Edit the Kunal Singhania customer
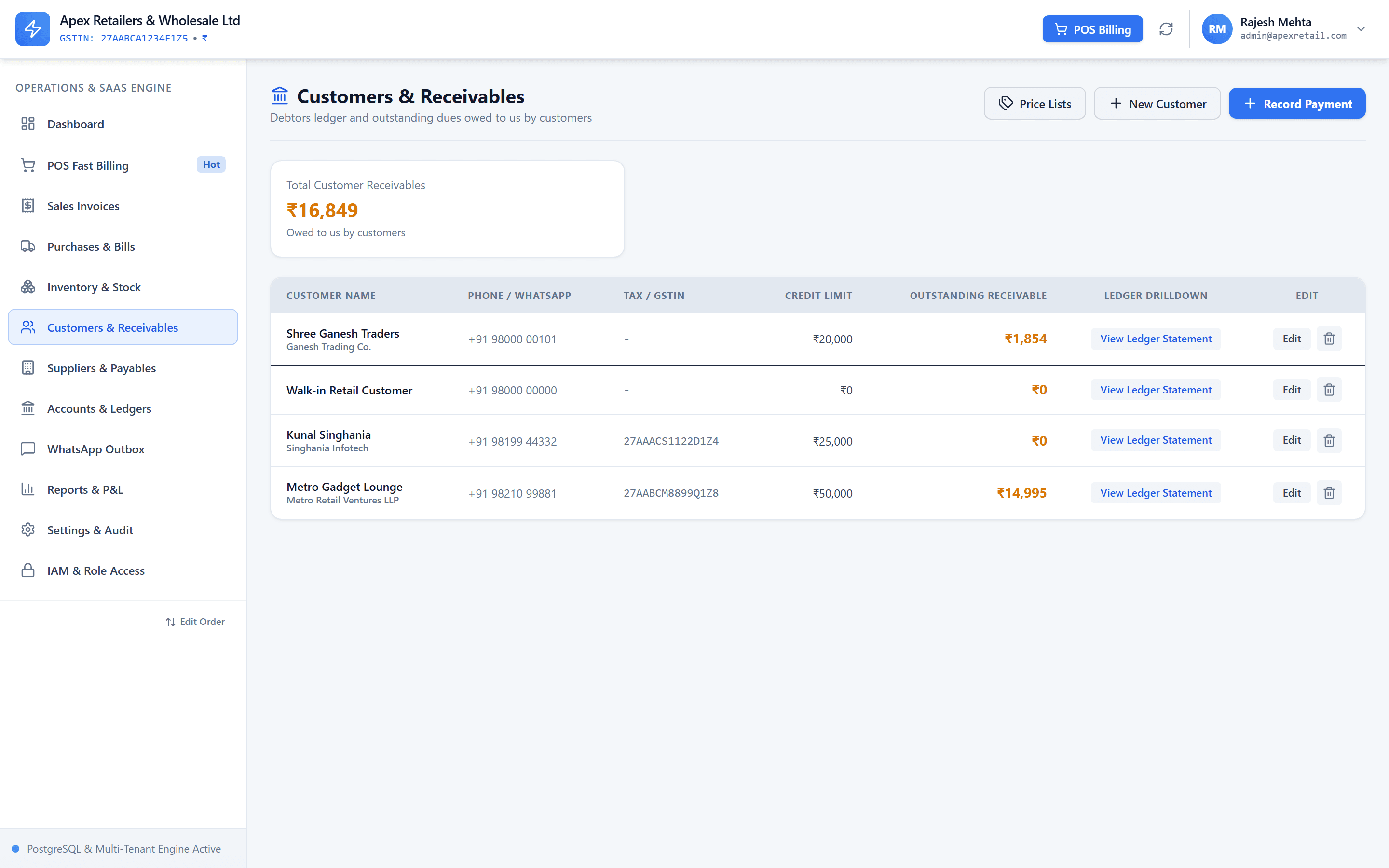Screen dimensions: 1389x868 point(1292,440)
